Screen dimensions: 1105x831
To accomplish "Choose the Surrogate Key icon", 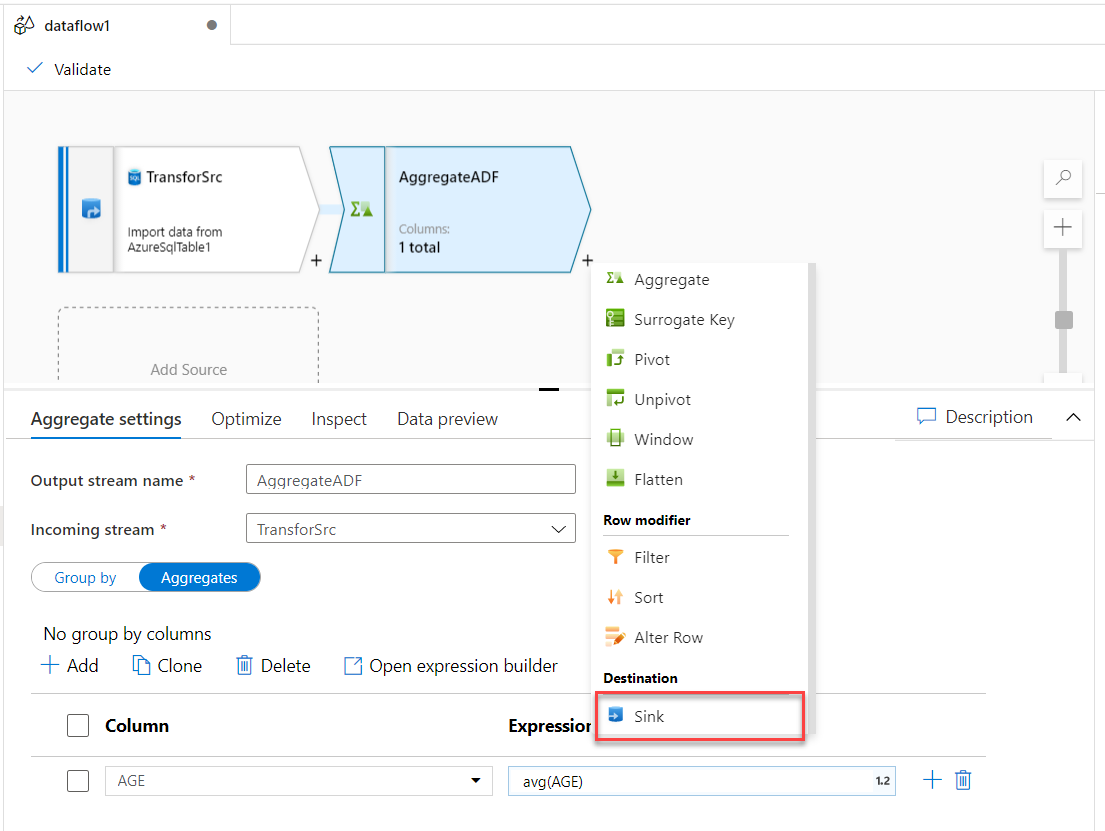I will pyautogui.click(x=616, y=319).
